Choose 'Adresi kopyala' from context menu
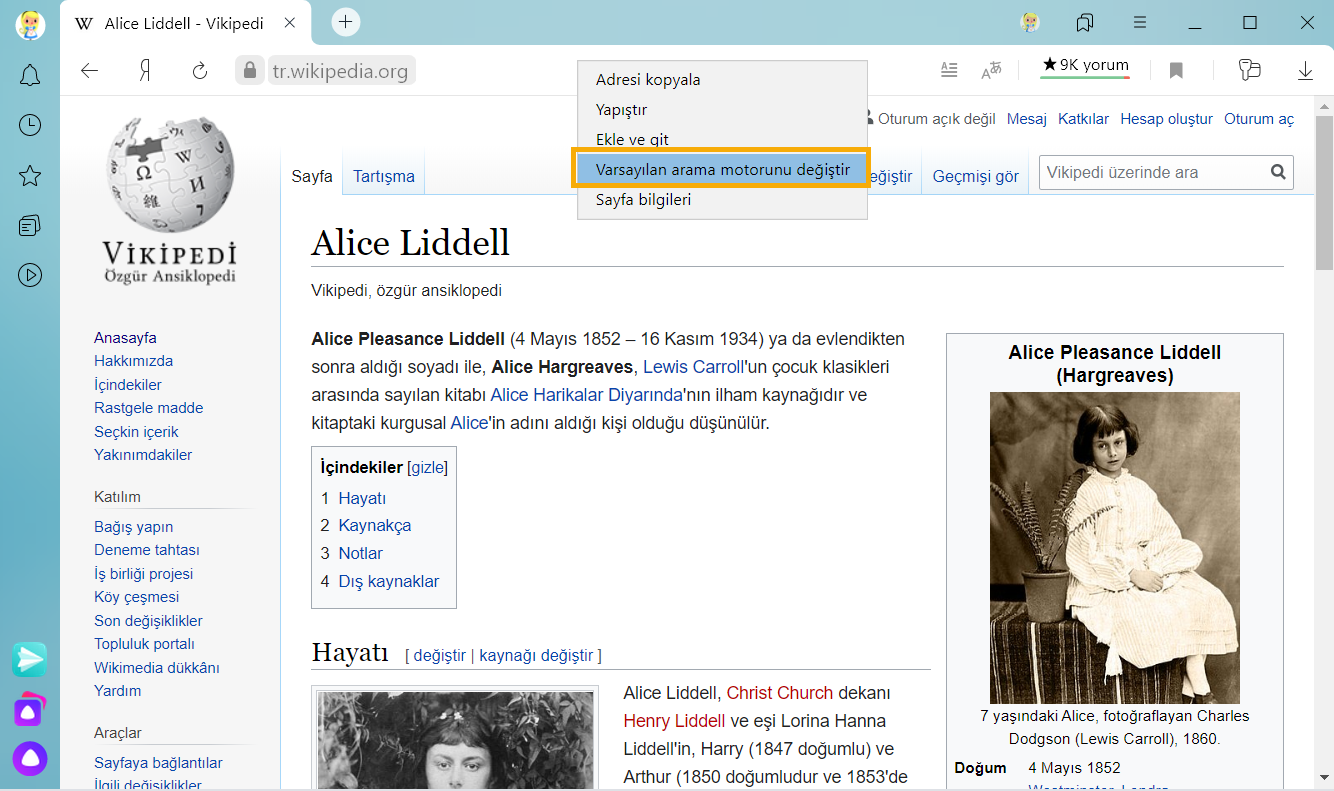 point(722,80)
